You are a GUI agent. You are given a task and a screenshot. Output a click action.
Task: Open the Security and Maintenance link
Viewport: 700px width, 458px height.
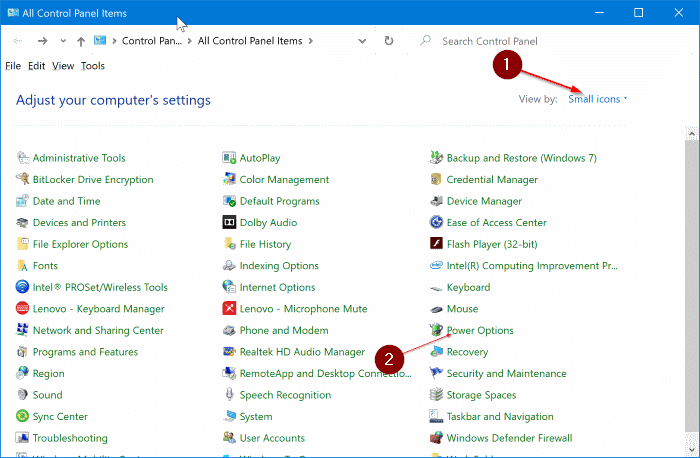[506, 373]
